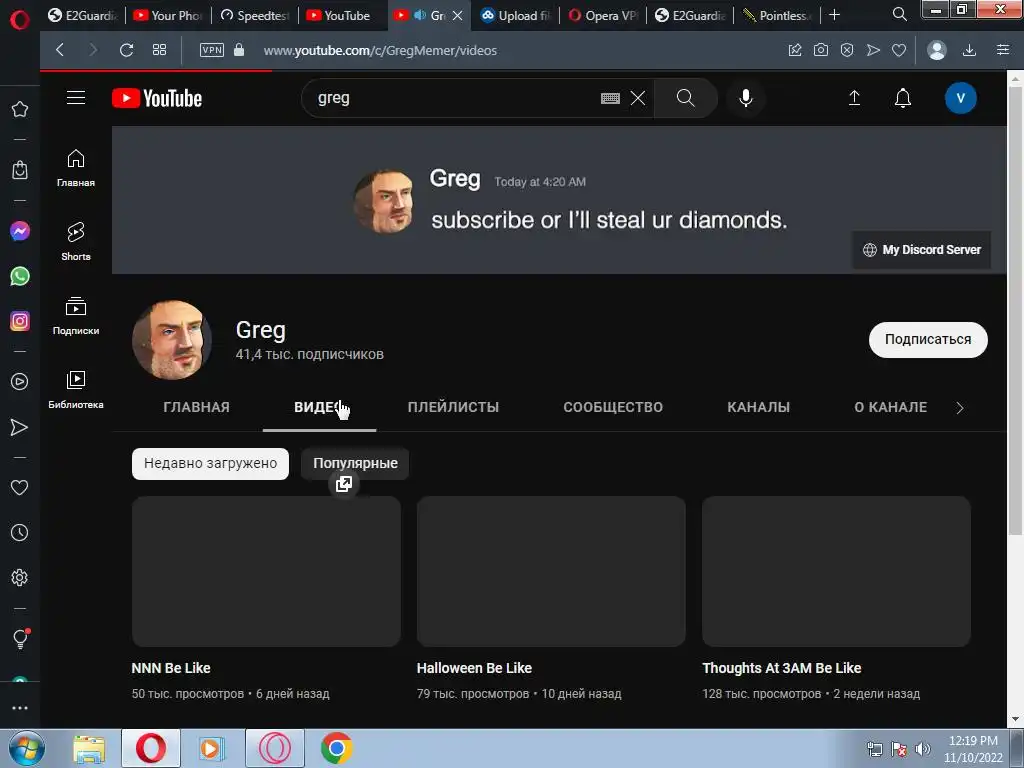
Task: Open Opera downloads panel
Action: click(970, 50)
